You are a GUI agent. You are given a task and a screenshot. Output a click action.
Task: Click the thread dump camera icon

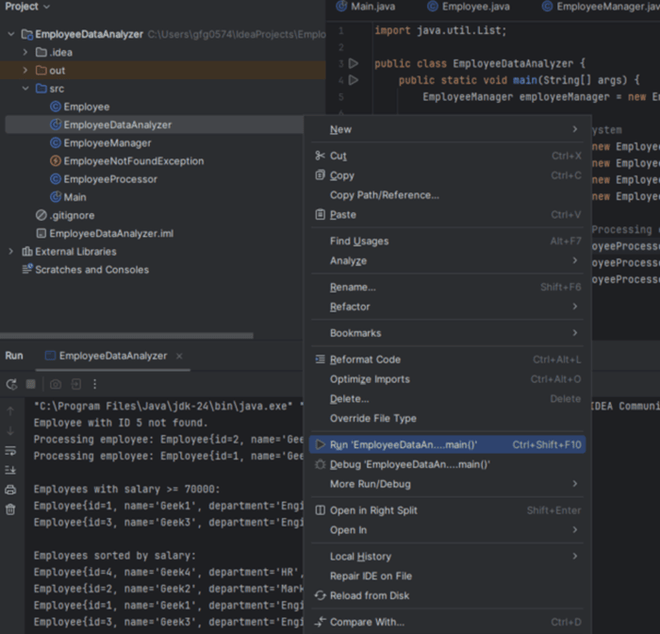[56, 384]
